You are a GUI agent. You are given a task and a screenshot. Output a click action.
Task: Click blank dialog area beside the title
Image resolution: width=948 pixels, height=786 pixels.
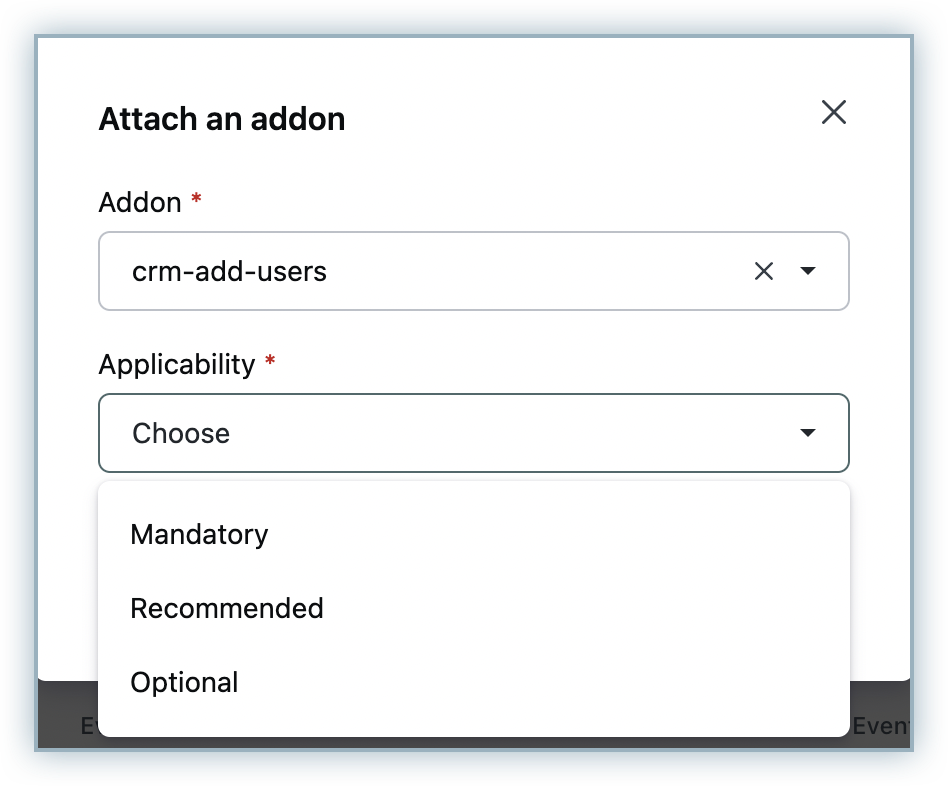tap(580, 119)
